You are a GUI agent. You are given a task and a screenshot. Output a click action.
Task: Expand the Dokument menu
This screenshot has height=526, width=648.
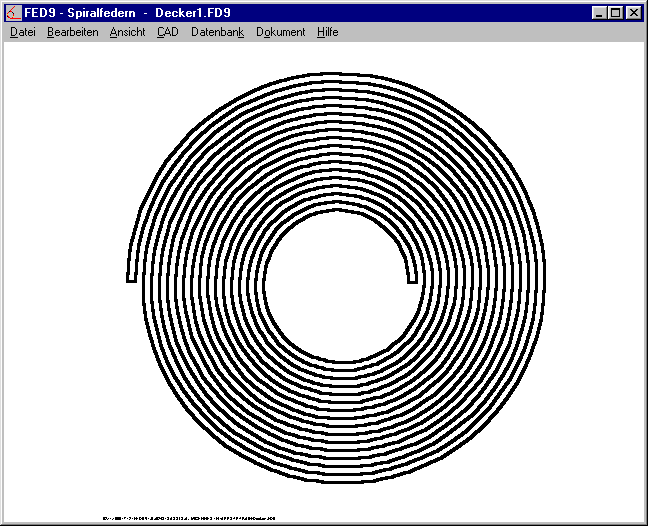pyautogui.click(x=280, y=32)
